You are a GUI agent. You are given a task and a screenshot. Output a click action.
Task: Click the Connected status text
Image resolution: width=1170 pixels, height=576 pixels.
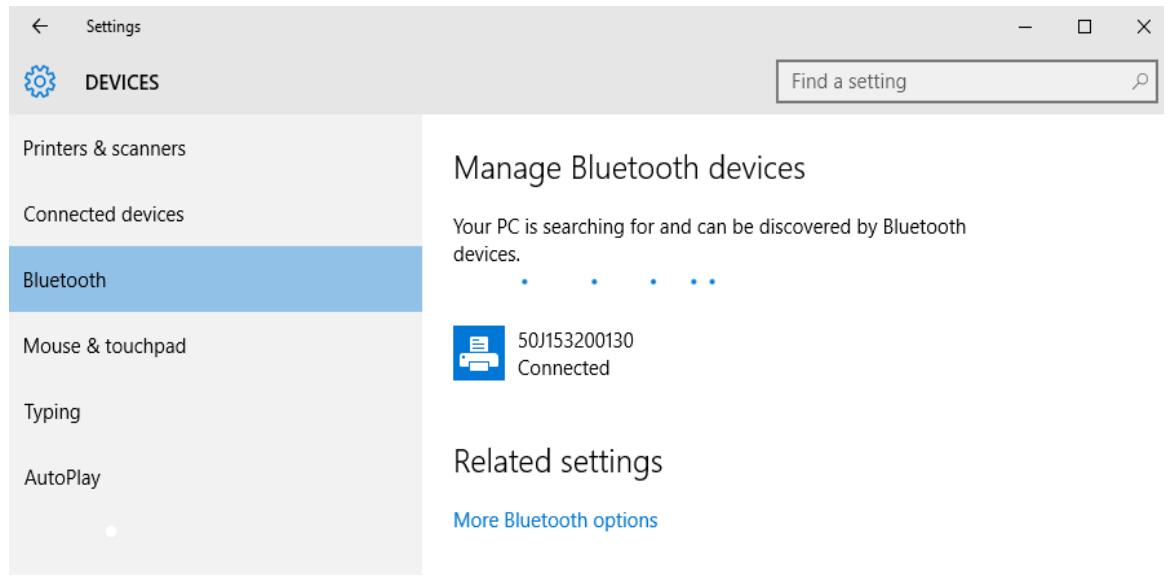pyautogui.click(x=563, y=368)
